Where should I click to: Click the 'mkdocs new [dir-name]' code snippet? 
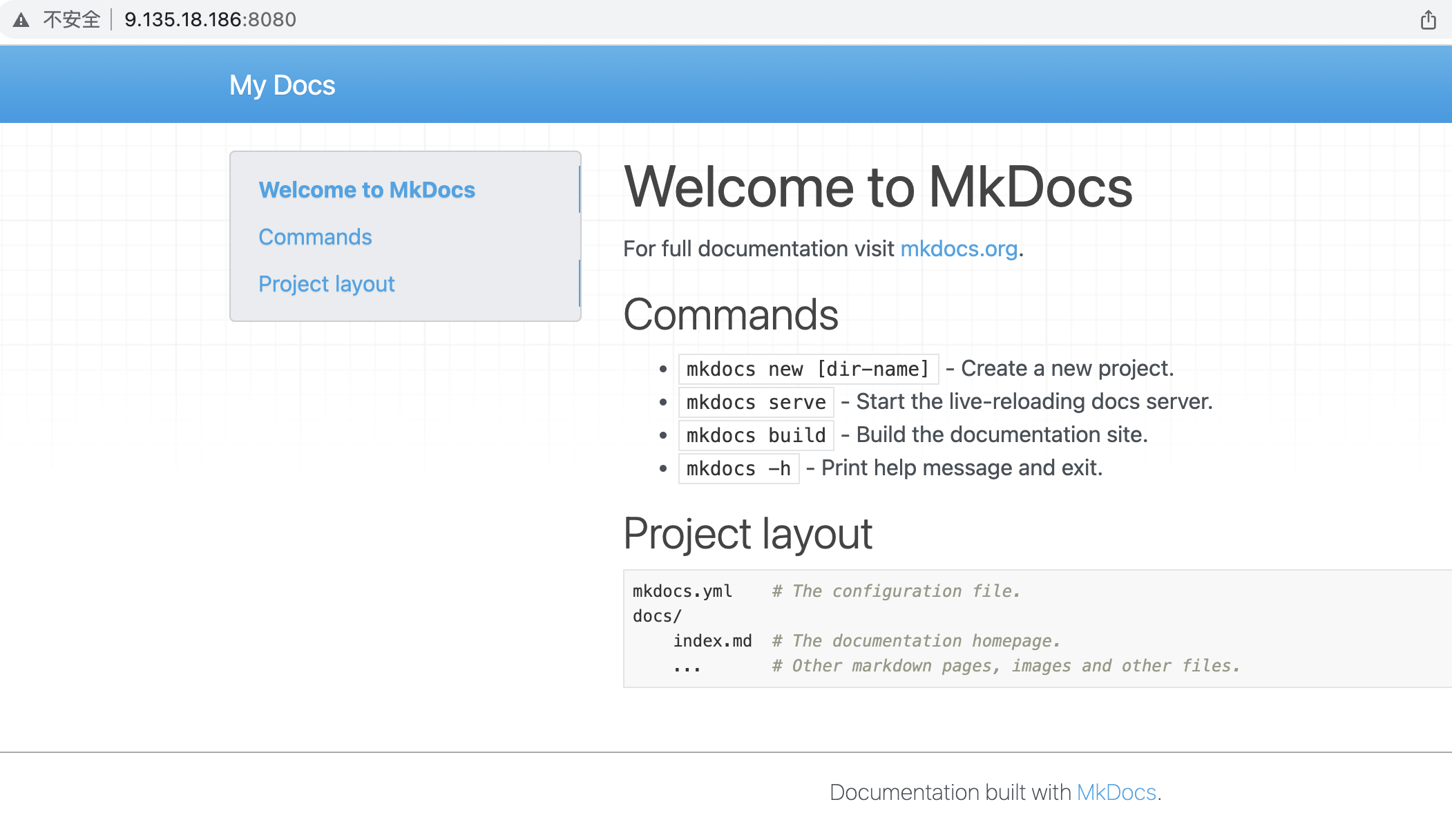(808, 369)
